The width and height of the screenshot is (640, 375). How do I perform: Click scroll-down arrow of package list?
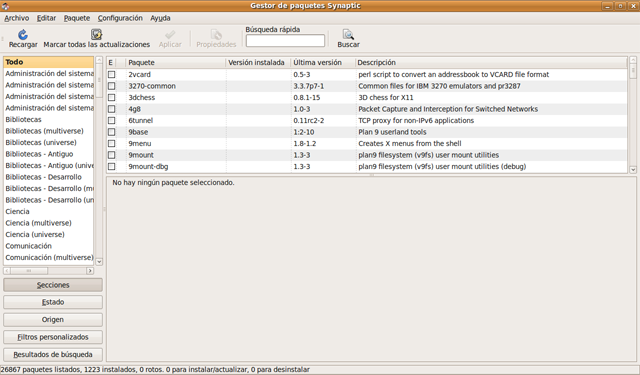tap(633, 169)
